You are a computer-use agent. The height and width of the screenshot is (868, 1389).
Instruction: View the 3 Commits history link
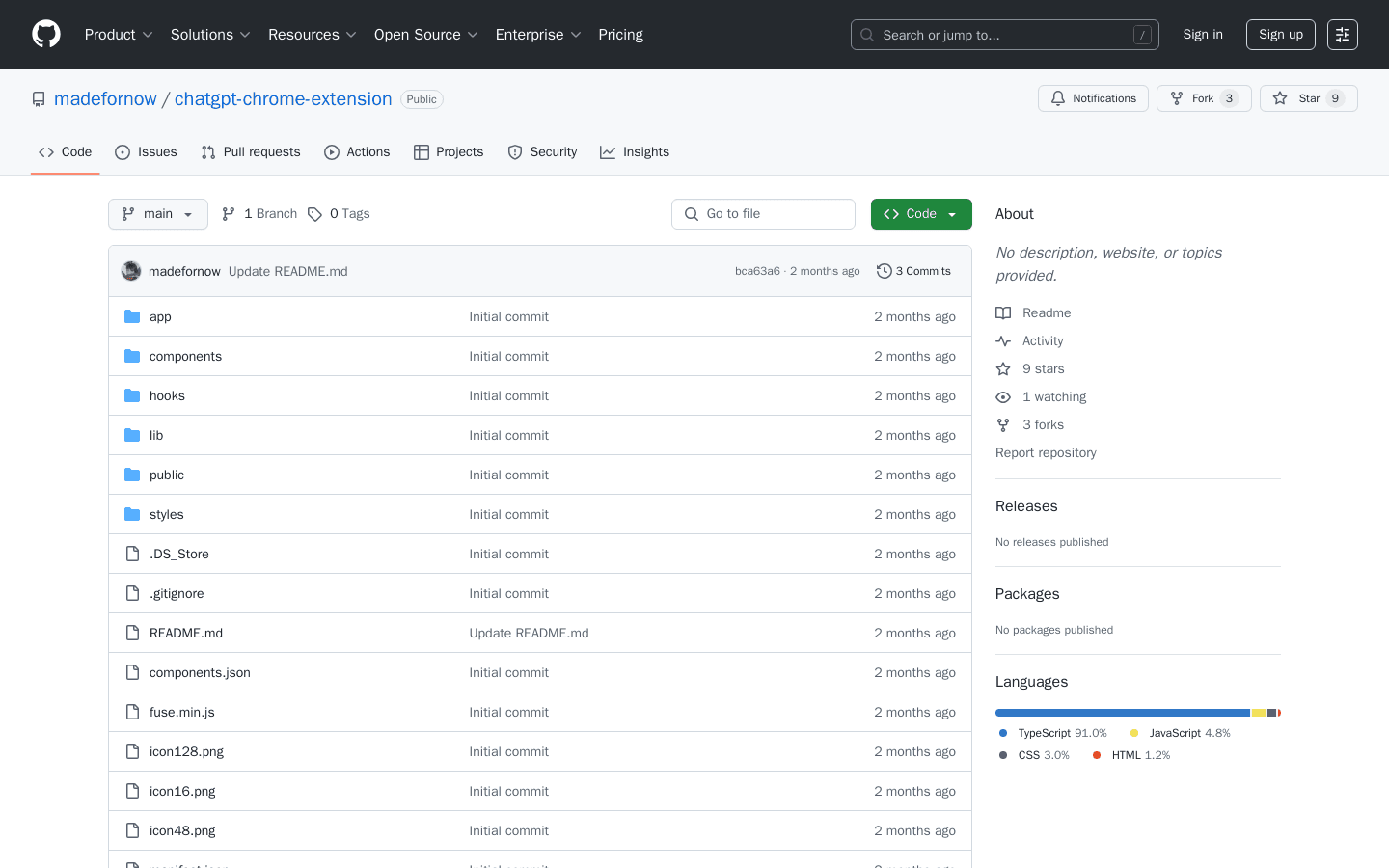913,271
